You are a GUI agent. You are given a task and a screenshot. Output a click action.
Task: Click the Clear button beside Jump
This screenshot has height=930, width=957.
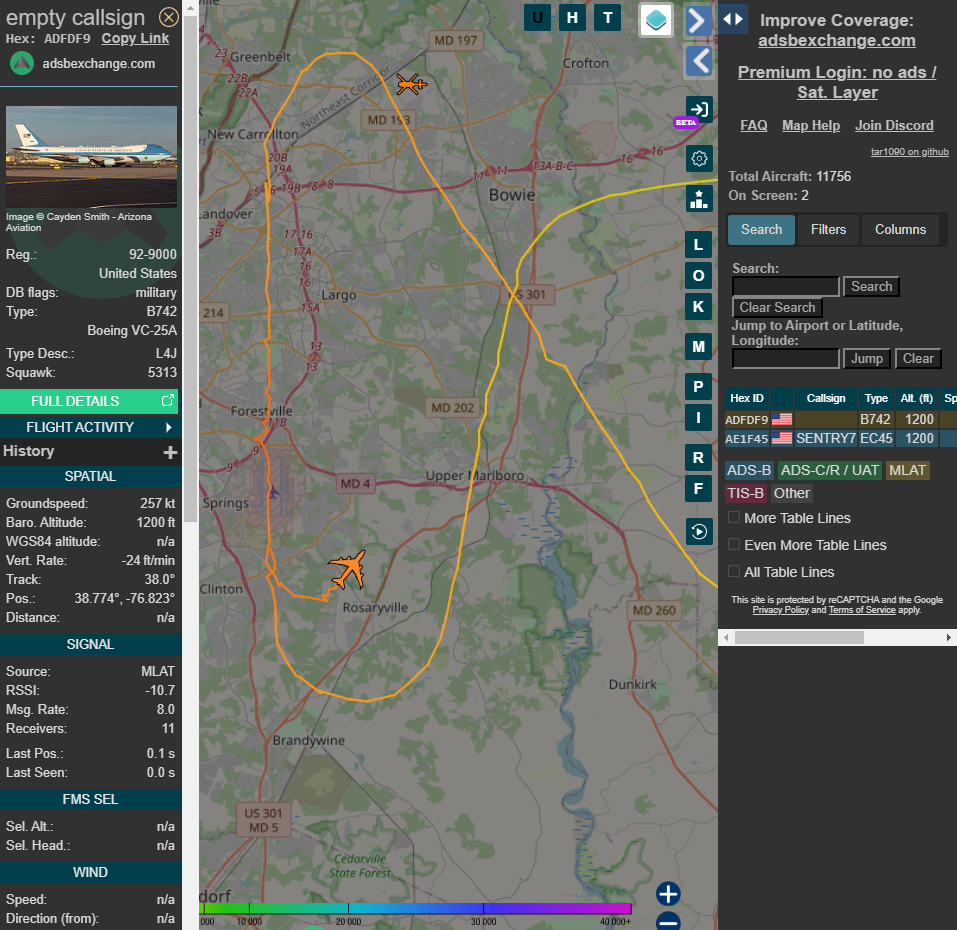[x=918, y=358]
